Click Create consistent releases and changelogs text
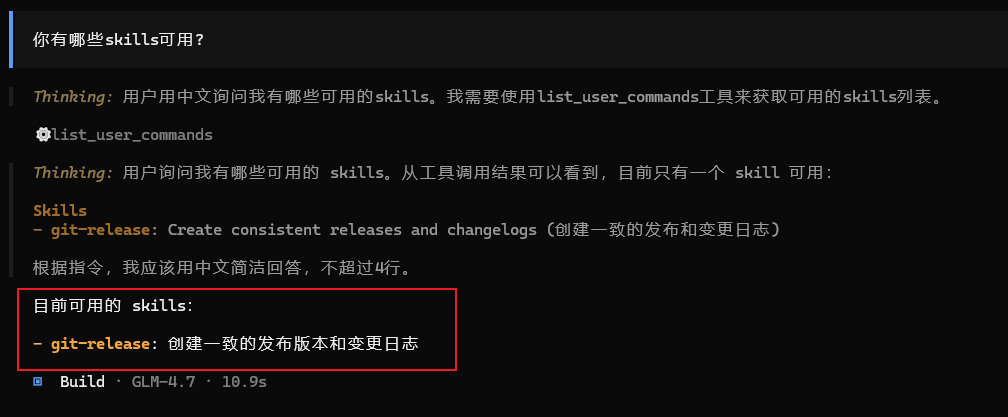This screenshot has height=417, width=1008. point(352,230)
